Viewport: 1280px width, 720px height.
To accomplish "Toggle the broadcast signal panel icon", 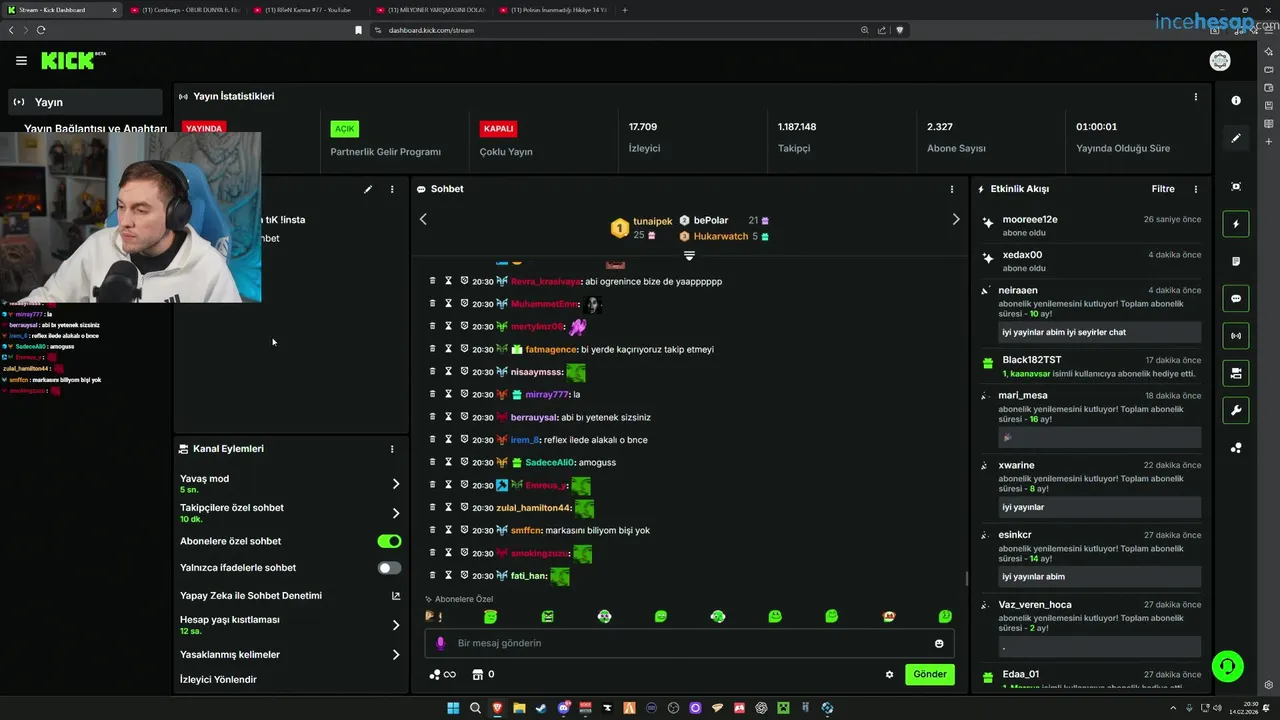I will 1236,335.
